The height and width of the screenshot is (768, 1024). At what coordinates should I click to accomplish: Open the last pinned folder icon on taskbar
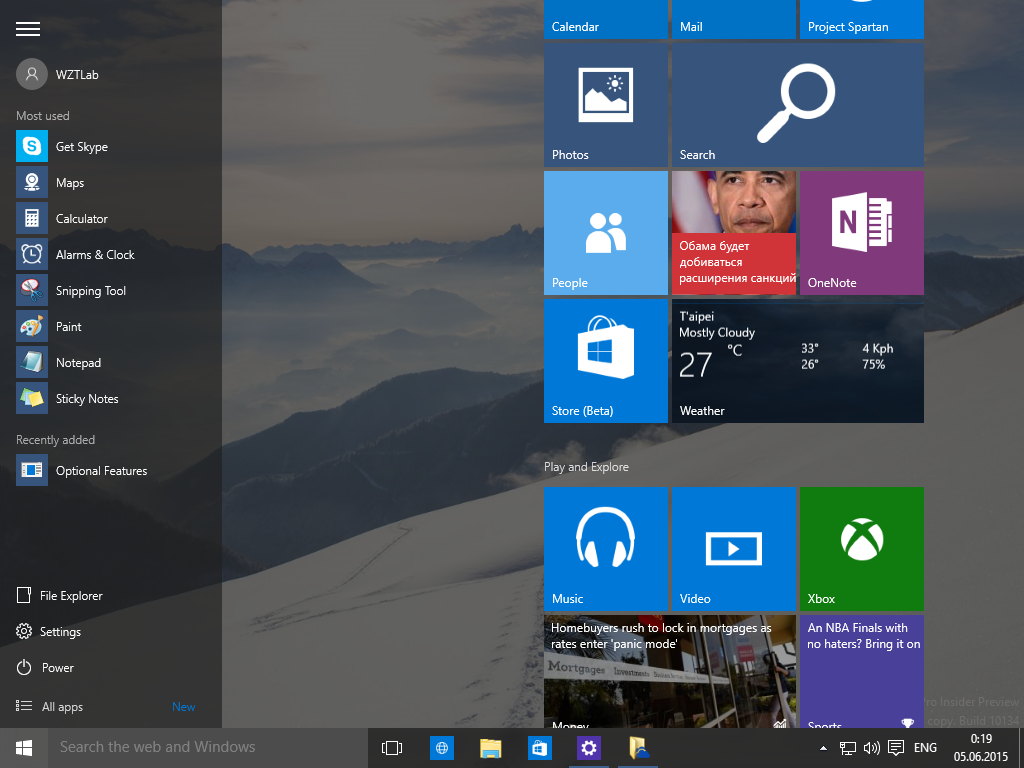pyautogui.click(x=637, y=748)
